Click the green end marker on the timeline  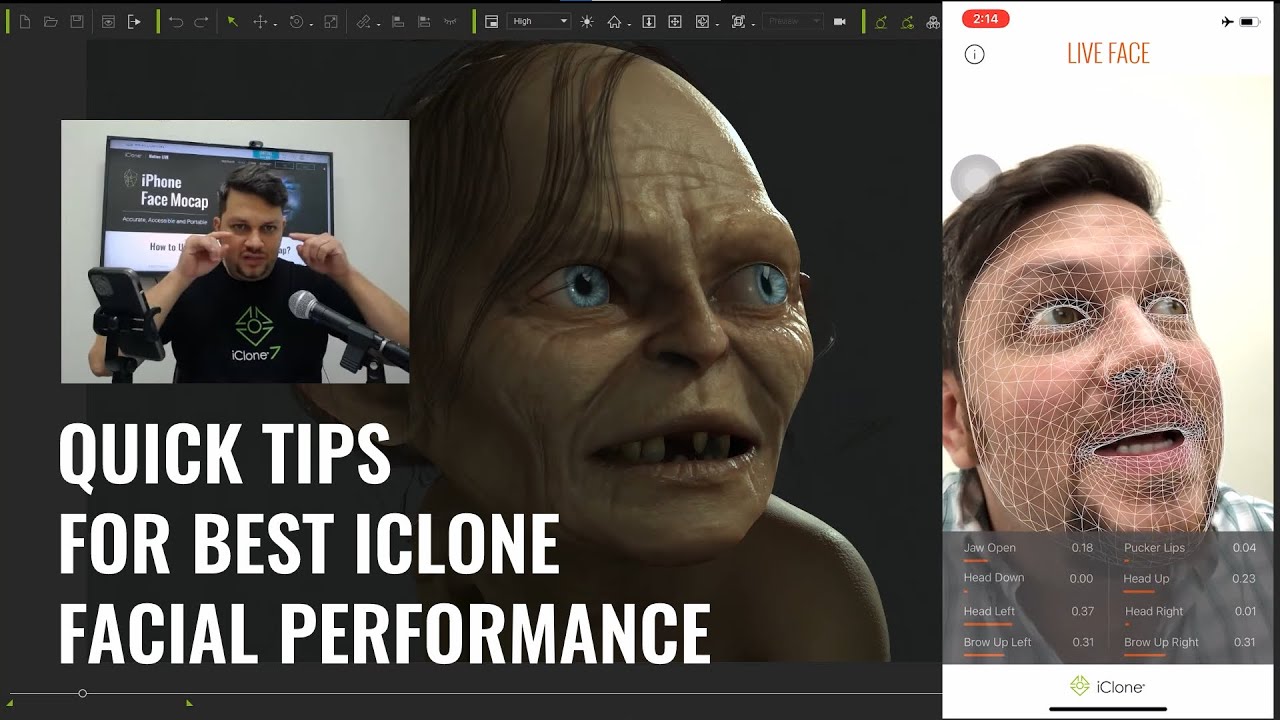pyautogui.click(x=188, y=703)
